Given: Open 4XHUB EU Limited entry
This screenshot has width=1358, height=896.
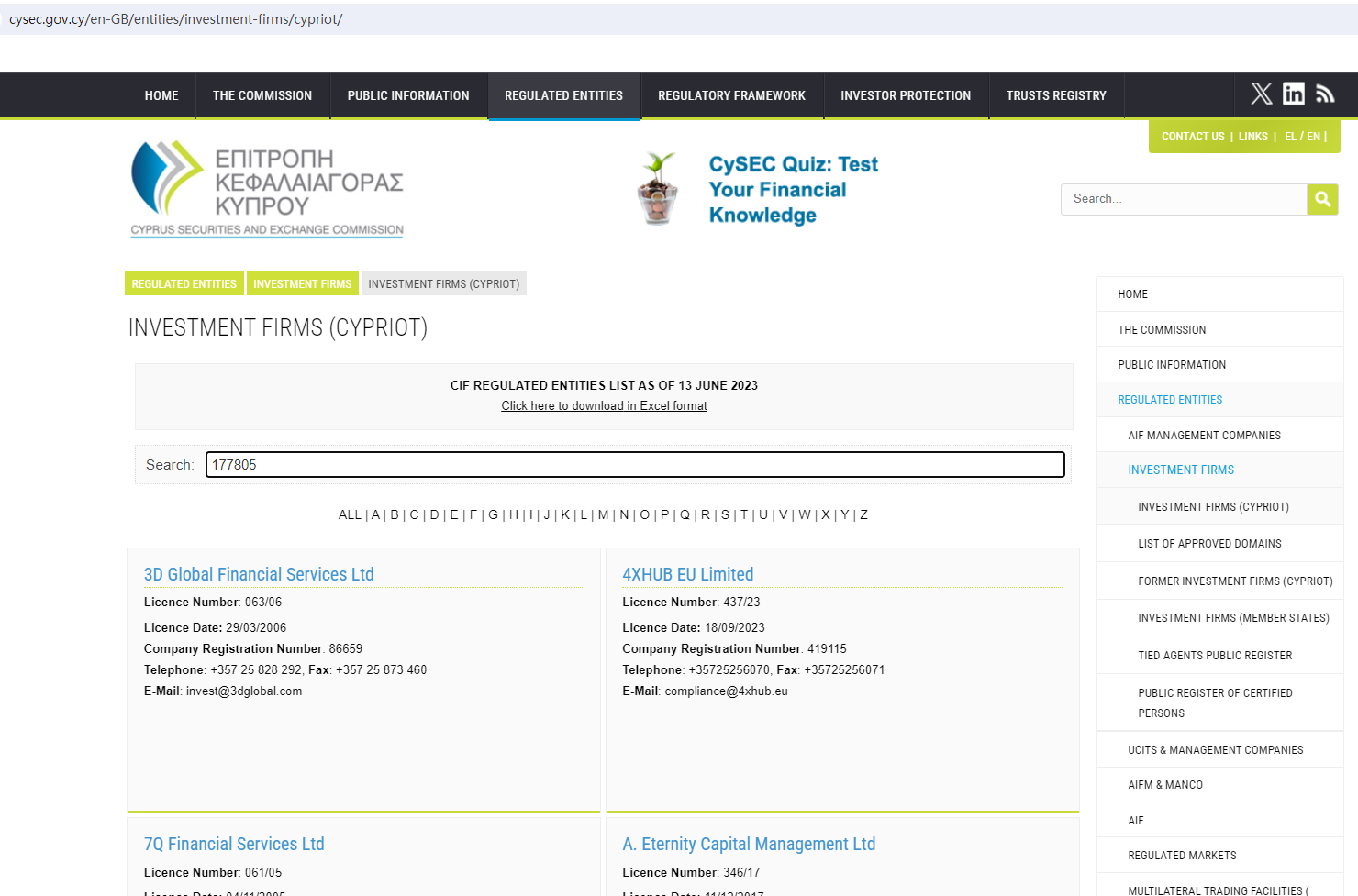Looking at the screenshot, I should coord(687,574).
